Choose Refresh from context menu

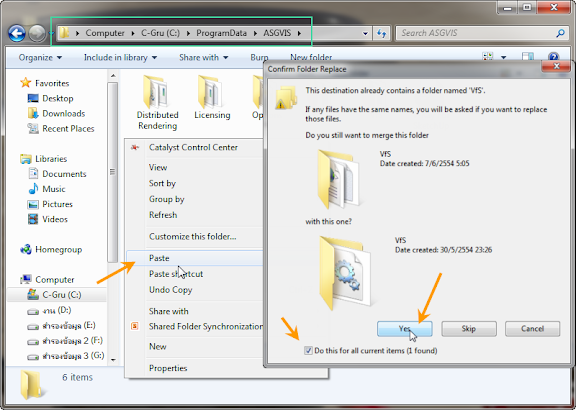click(163, 215)
